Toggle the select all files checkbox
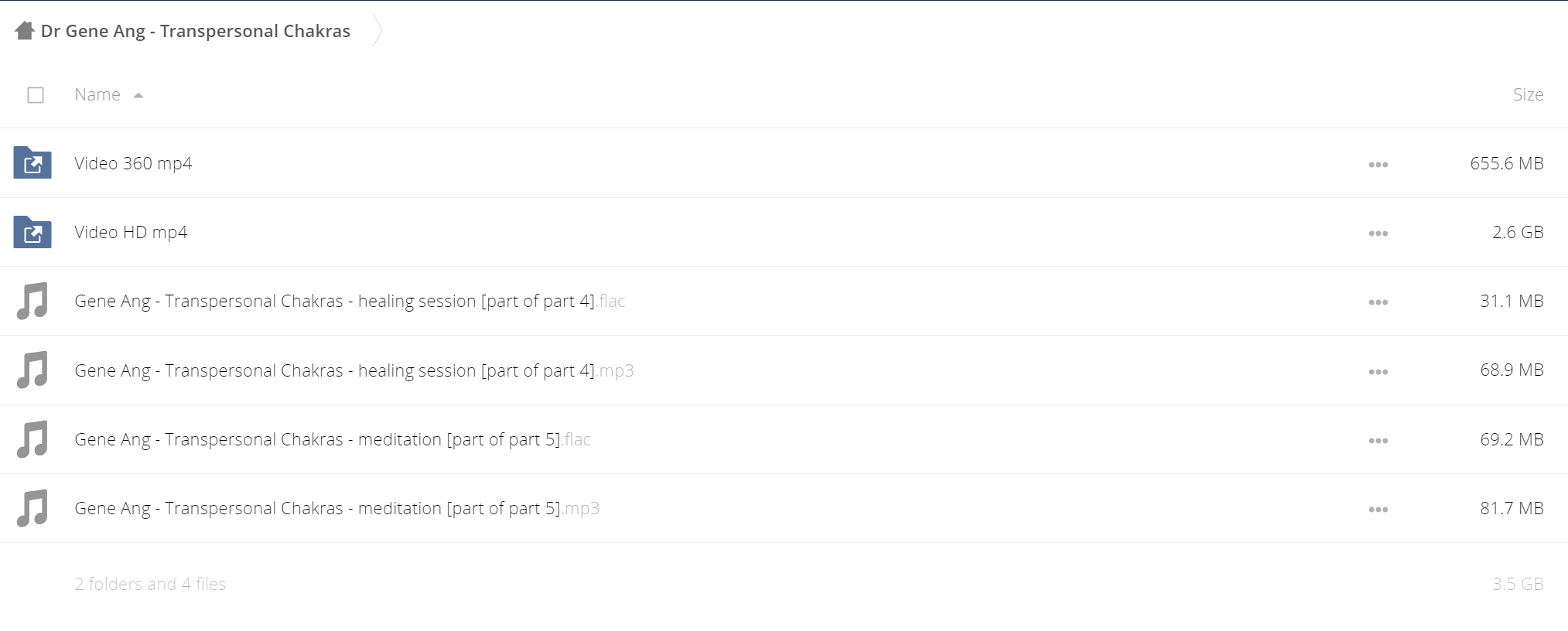The image size is (1568, 631). coord(36,95)
